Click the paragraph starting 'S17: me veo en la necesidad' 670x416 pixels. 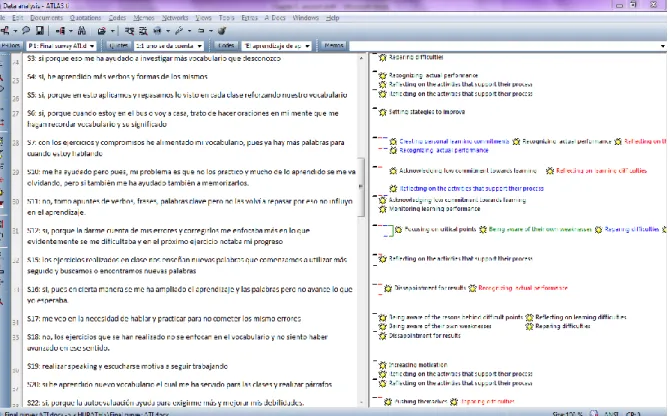(164, 319)
